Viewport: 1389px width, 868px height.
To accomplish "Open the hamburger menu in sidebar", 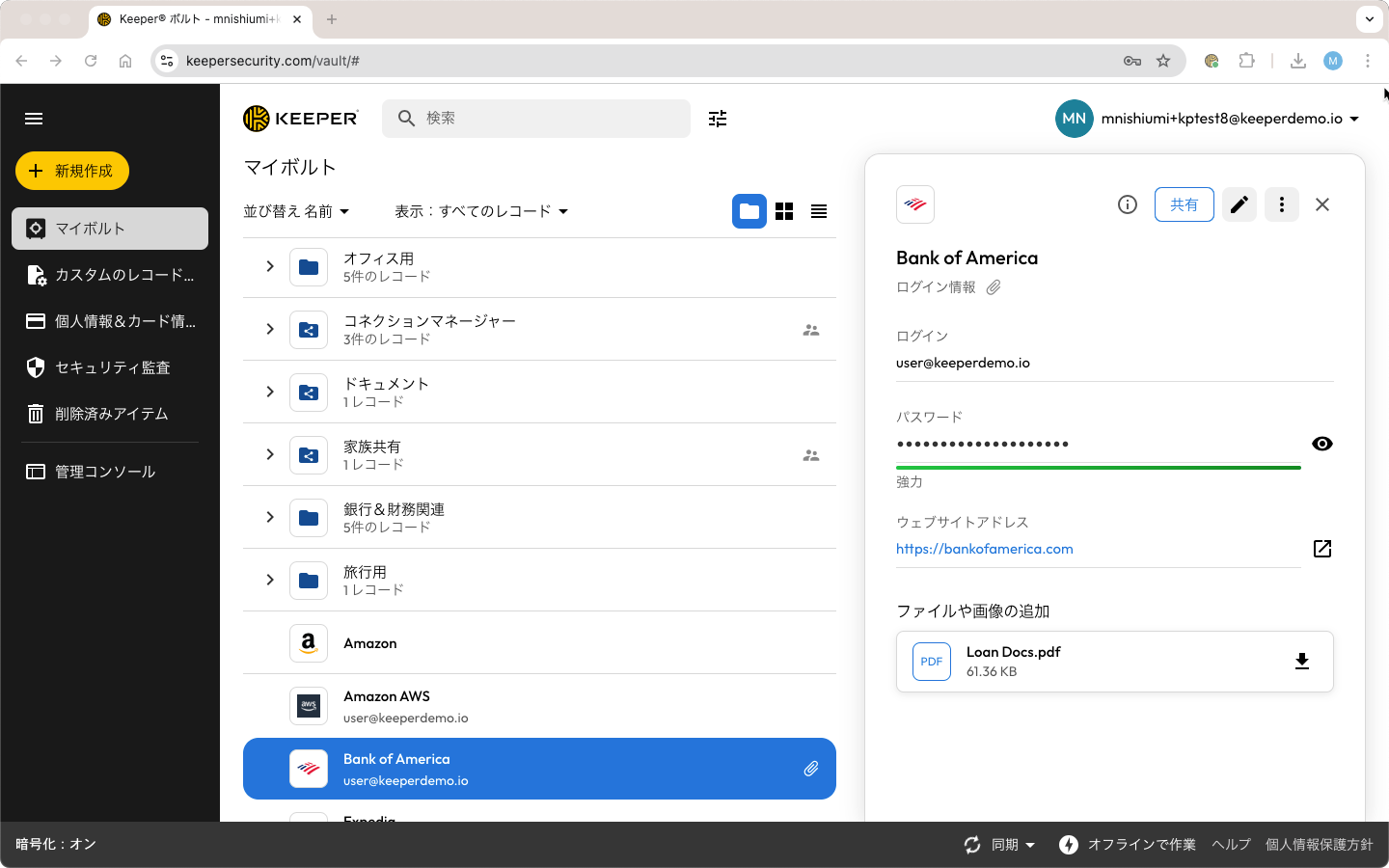I will [34, 119].
